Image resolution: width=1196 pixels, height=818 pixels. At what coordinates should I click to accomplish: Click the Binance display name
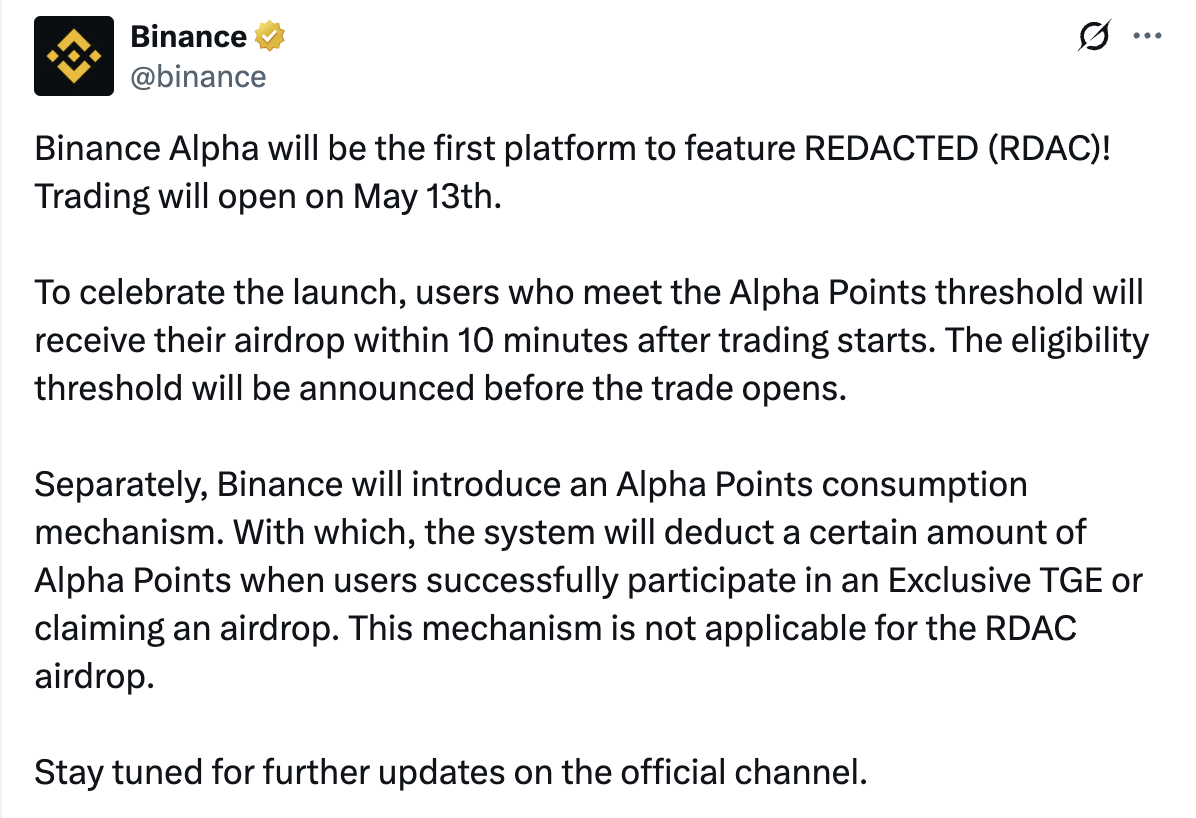coord(188,36)
